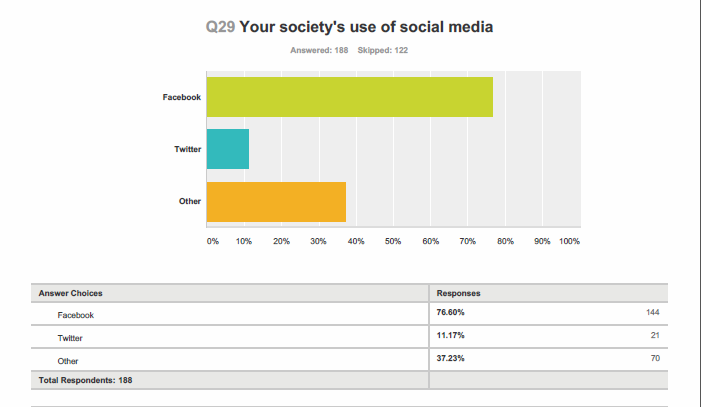Click the 50% x-axis tick label
The width and height of the screenshot is (701, 407).
click(393, 242)
